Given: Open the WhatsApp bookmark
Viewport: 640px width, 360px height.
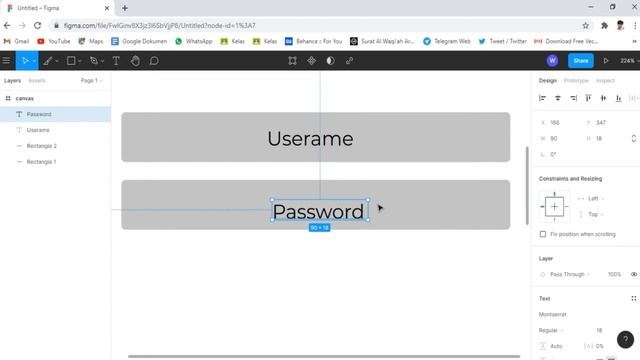Looking at the screenshot, I should coord(194,41).
